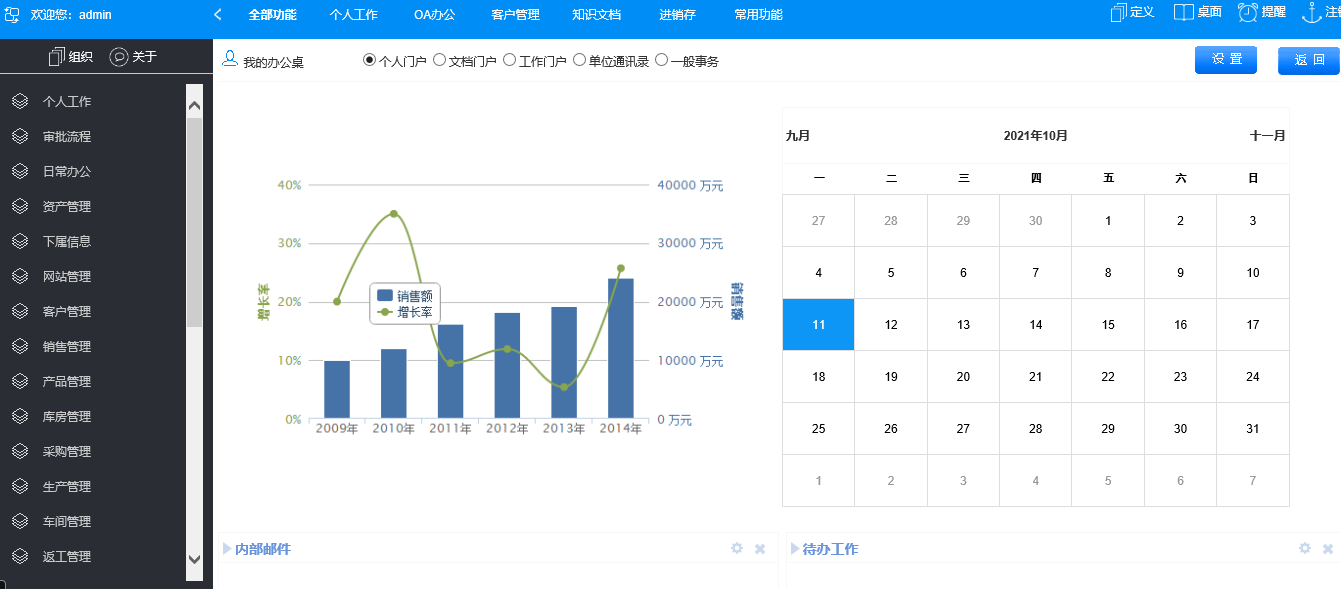This screenshot has height=589, width=1341.
Task: Select highlighted date 11 in calendar
Action: click(818, 324)
